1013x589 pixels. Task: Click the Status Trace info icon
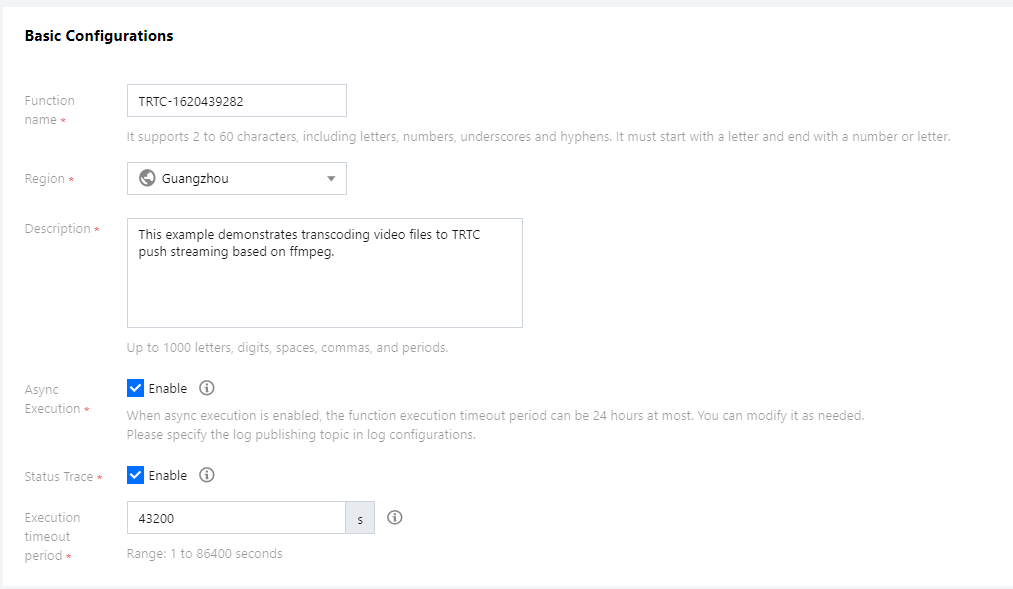click(207, 475)
